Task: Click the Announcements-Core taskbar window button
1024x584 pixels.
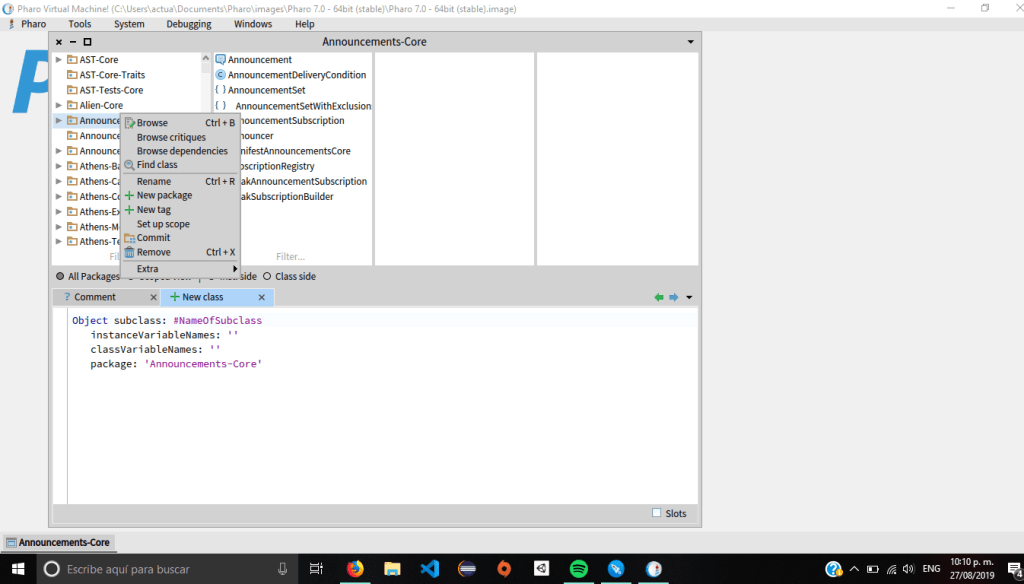Action: 58,542
